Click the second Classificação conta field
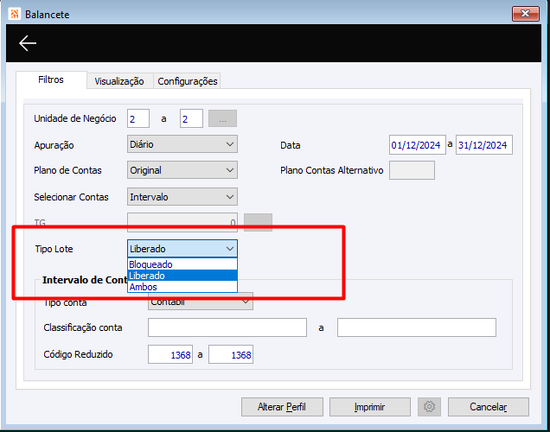The width and height of the screenshot is (550, 432). (x=417, y=328)
